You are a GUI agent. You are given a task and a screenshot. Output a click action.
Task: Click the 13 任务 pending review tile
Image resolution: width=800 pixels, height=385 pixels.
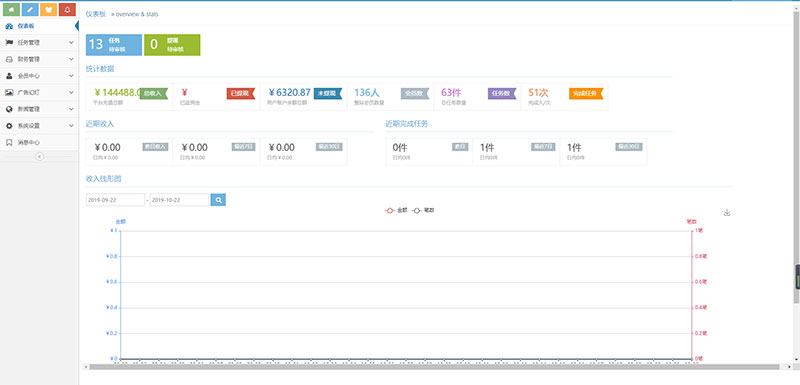click(x=114, y=45)
